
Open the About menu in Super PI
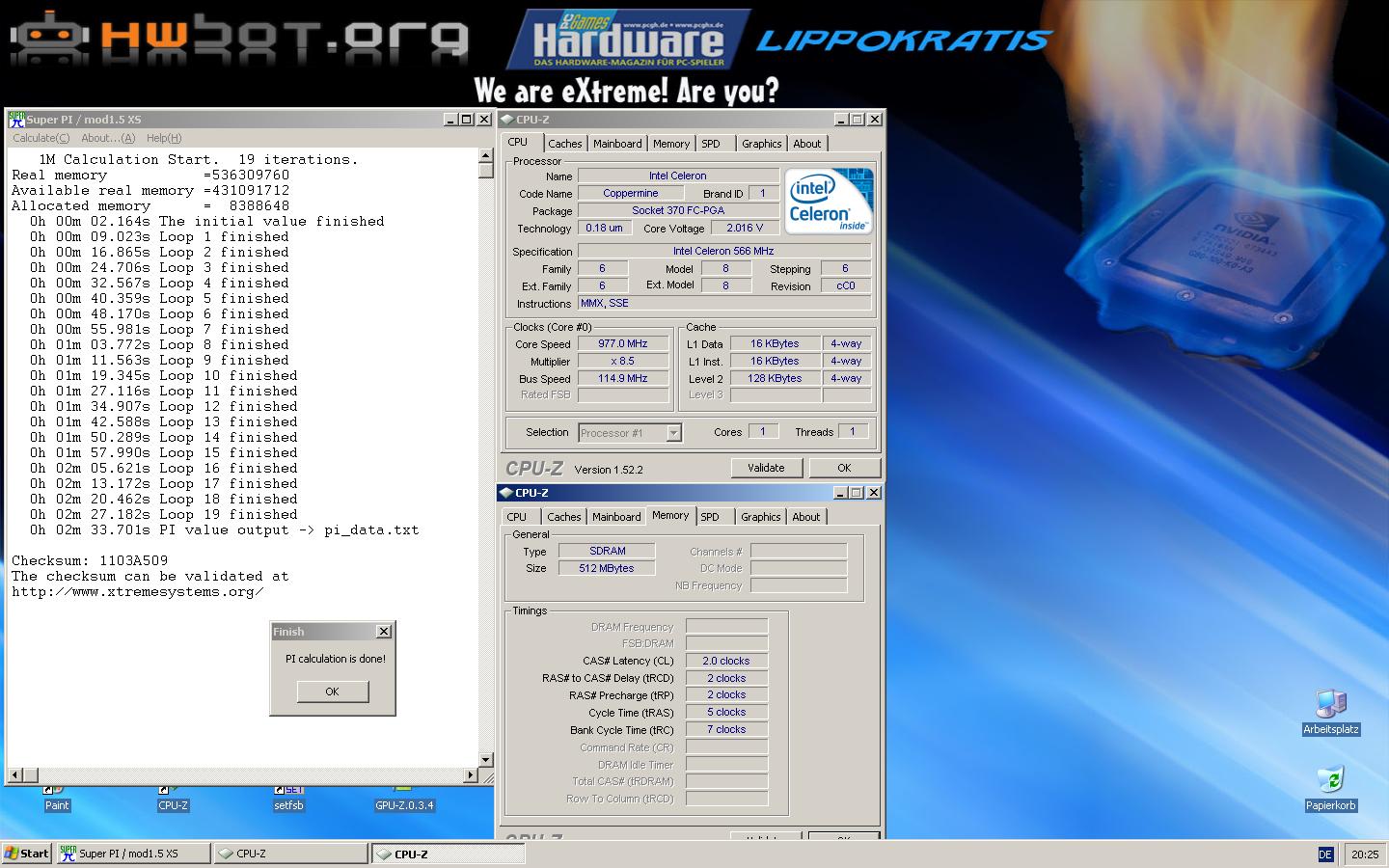[x=108, y=138]
